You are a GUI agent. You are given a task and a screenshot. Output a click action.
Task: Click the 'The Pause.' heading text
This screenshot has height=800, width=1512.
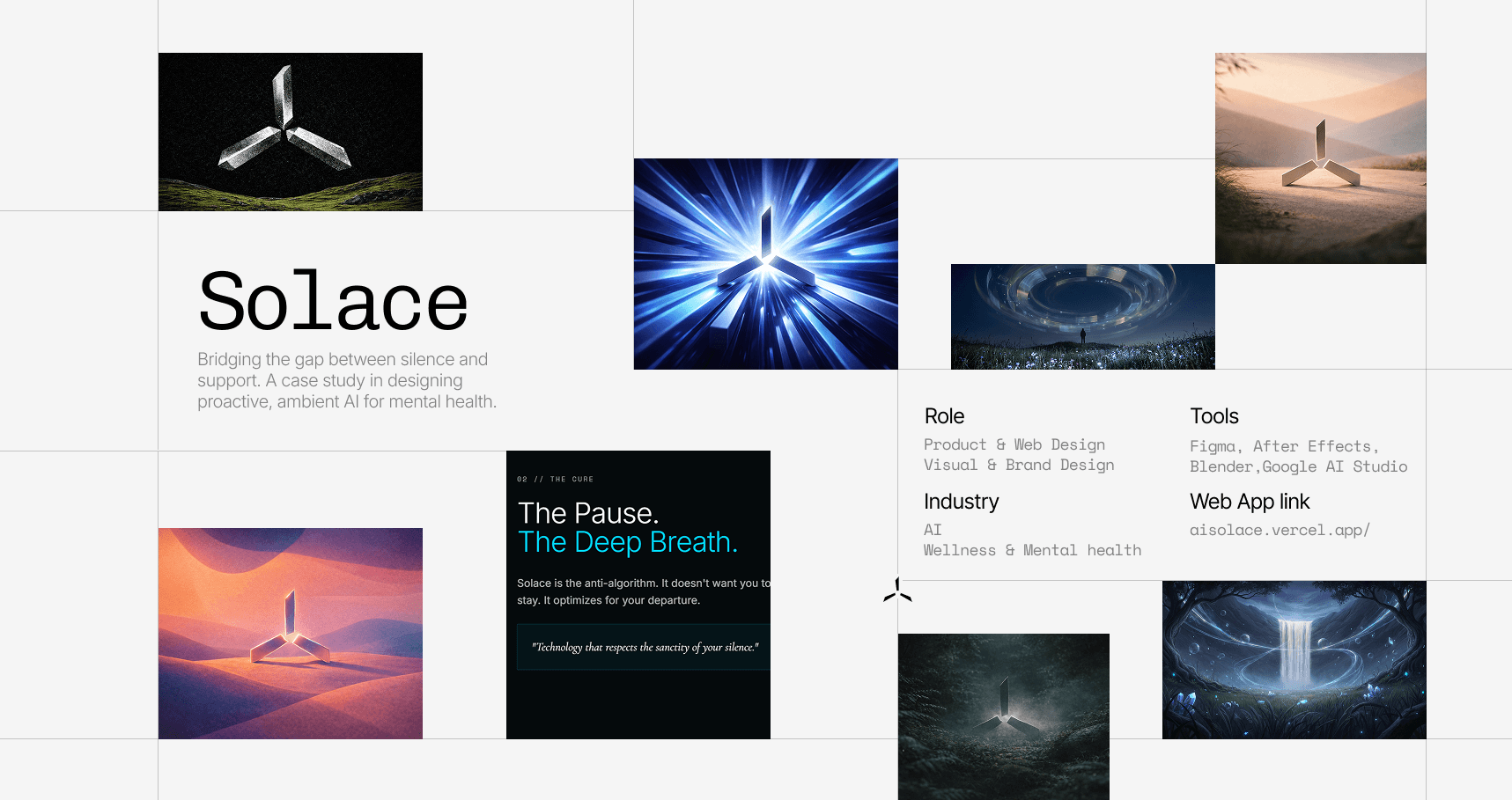pos(588,513)
